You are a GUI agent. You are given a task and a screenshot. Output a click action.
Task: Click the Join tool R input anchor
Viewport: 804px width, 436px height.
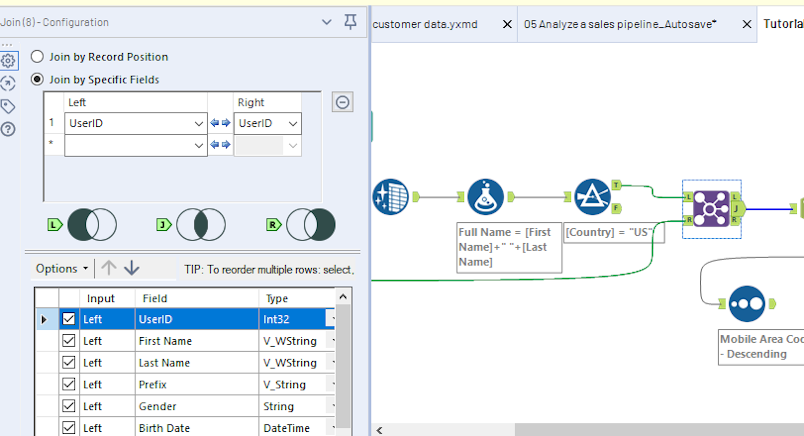pos(688,221)
